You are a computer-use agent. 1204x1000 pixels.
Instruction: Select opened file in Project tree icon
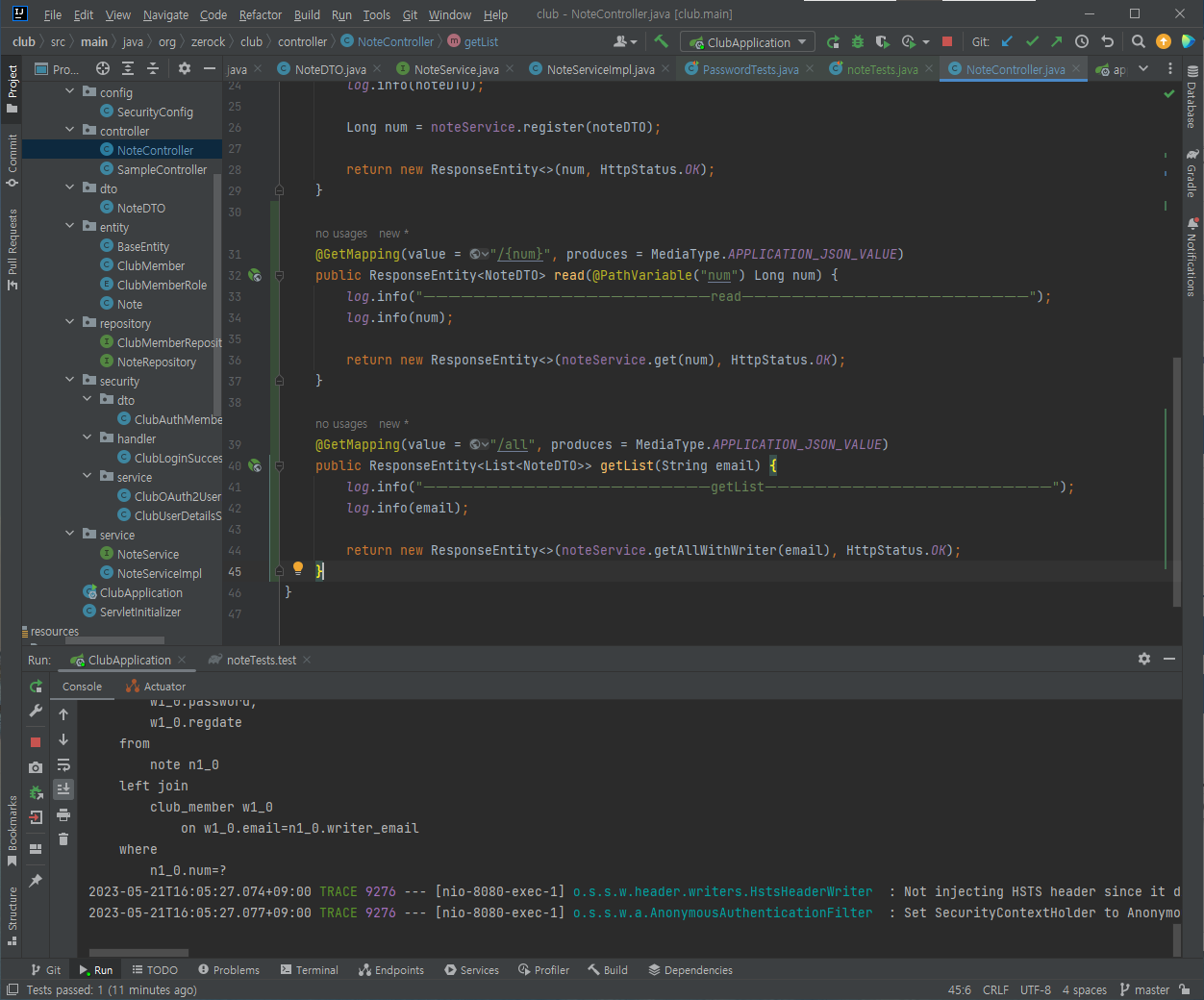point(103,68)
